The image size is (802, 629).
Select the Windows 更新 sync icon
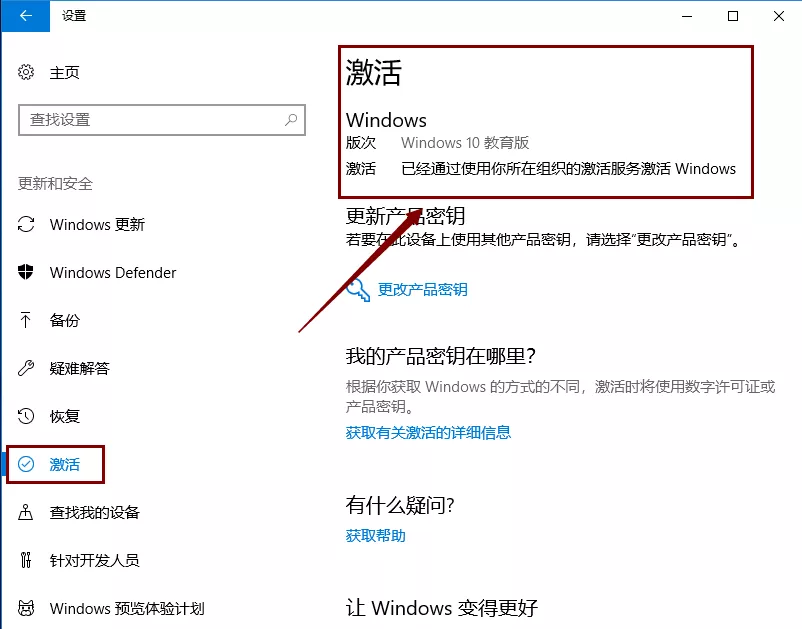pos(26,224)
